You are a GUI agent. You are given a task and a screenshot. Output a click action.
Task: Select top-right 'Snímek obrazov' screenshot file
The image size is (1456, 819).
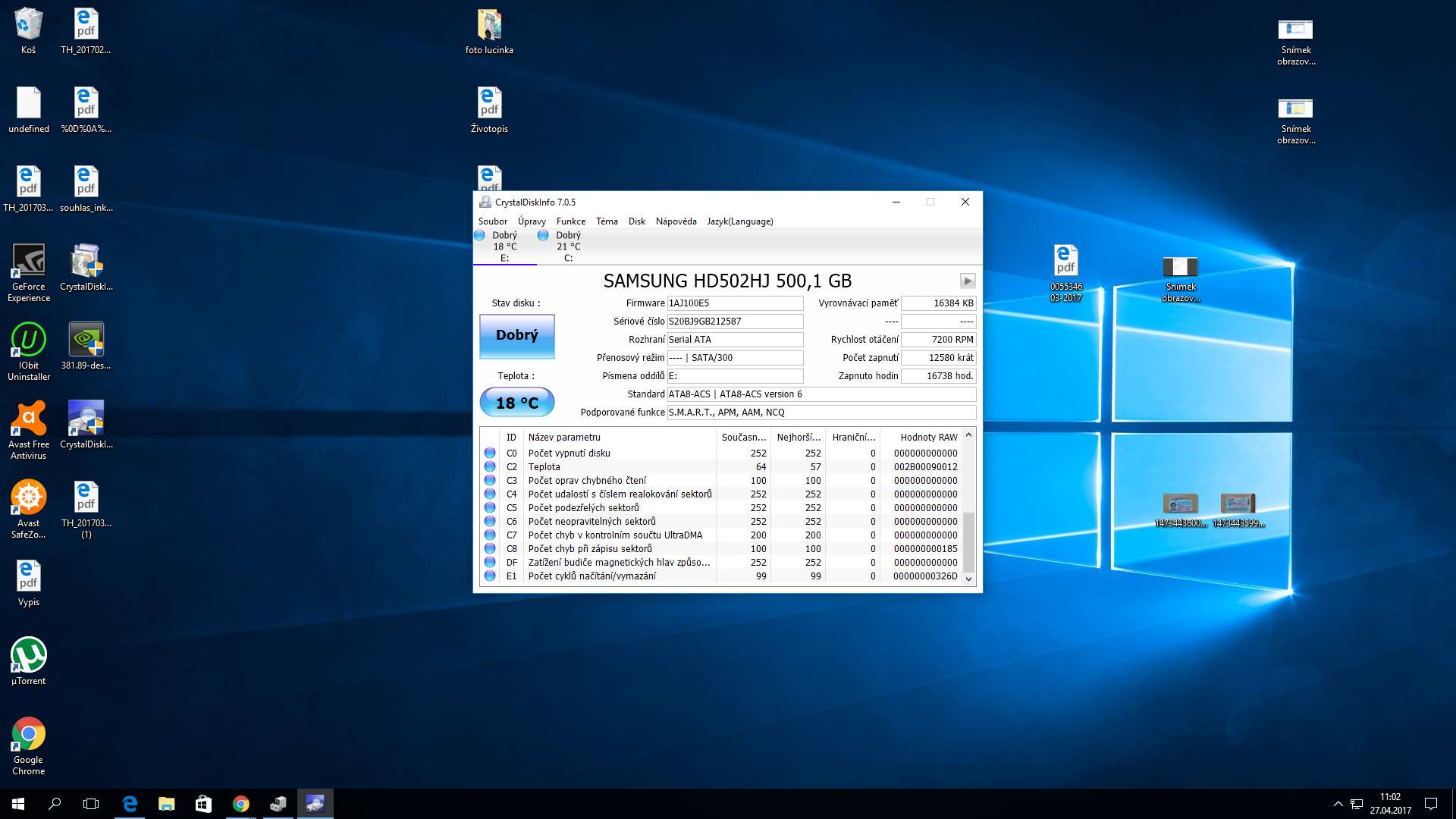[1295, 42]
